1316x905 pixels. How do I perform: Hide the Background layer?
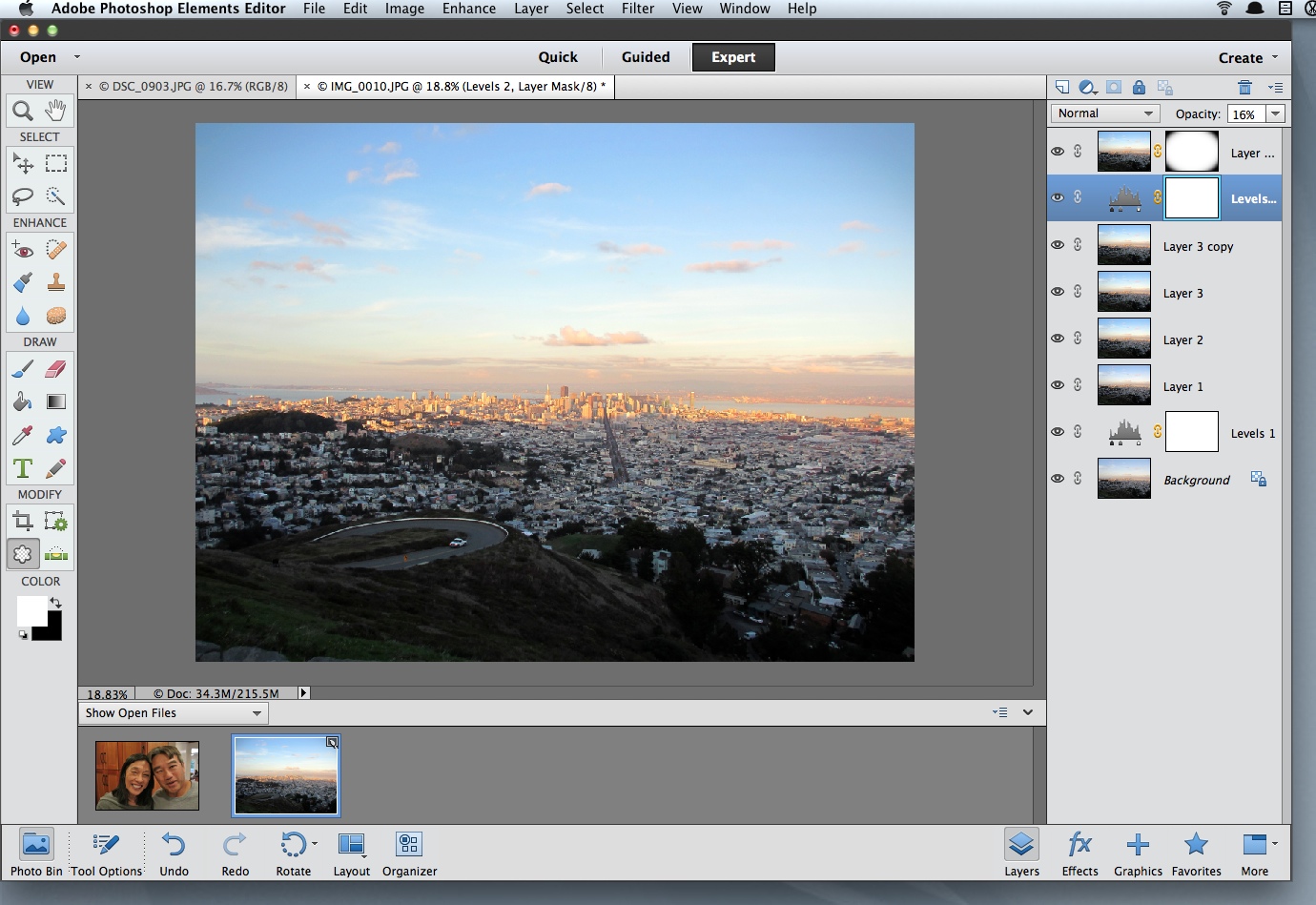(x=1058, y=479)
